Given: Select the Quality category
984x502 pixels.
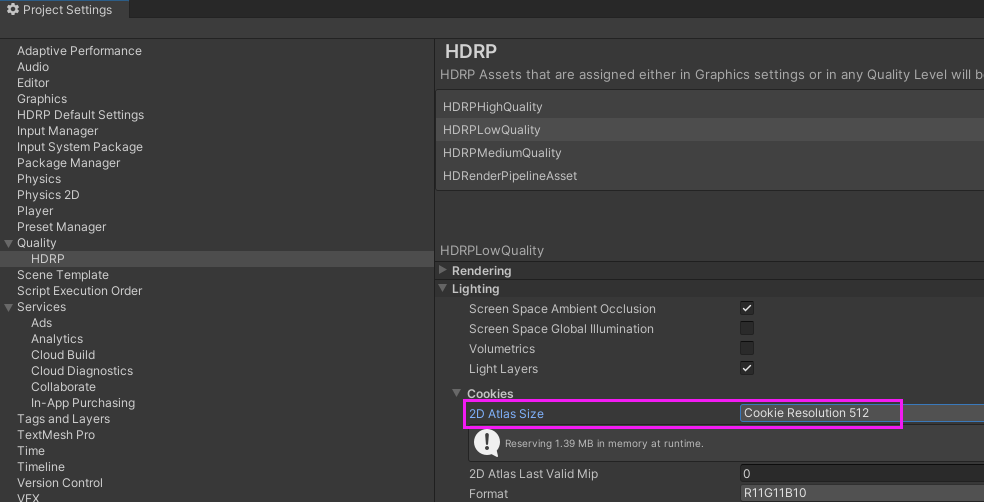Looking at the screenshot, I should click(36, 243).
